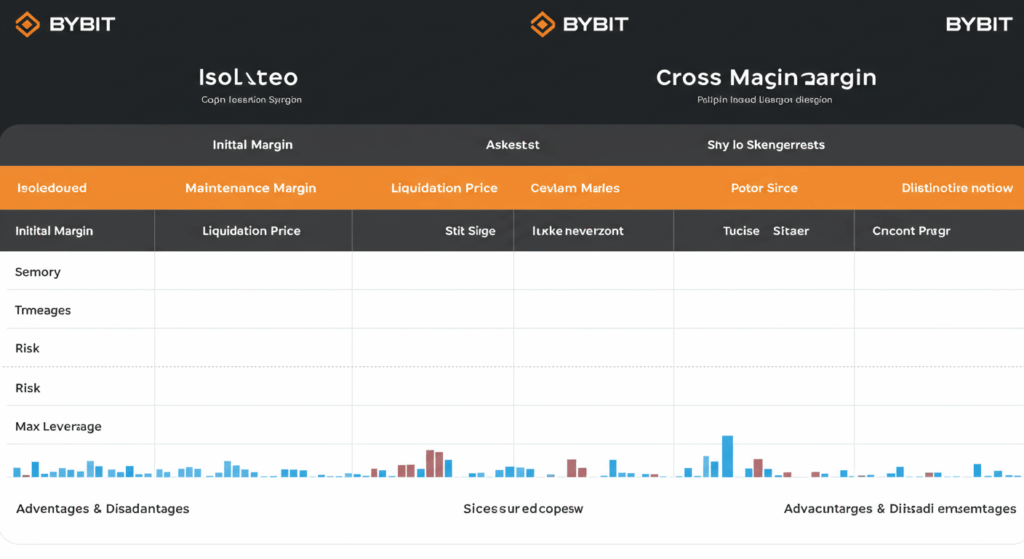Select the Tmeages row label
Viewport: 1024px width, 559px height.
click(43, 310)
